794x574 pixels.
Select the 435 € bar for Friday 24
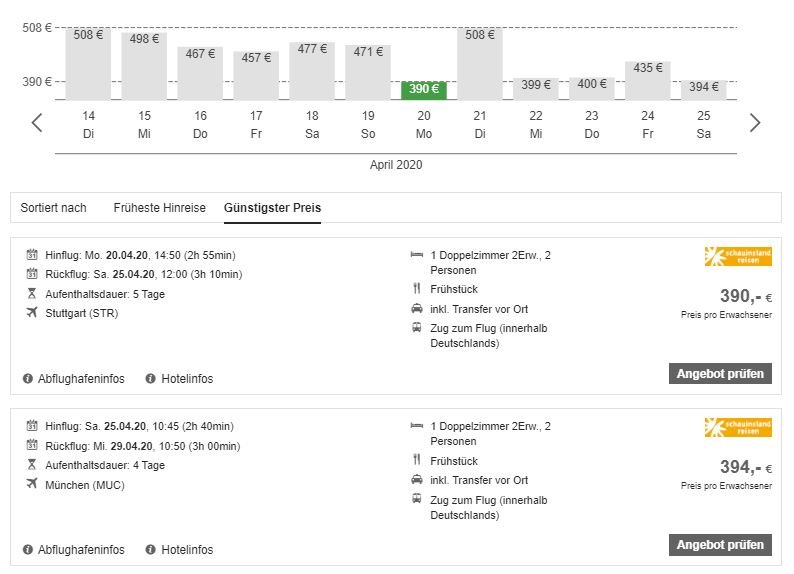[x=648, y=80]
